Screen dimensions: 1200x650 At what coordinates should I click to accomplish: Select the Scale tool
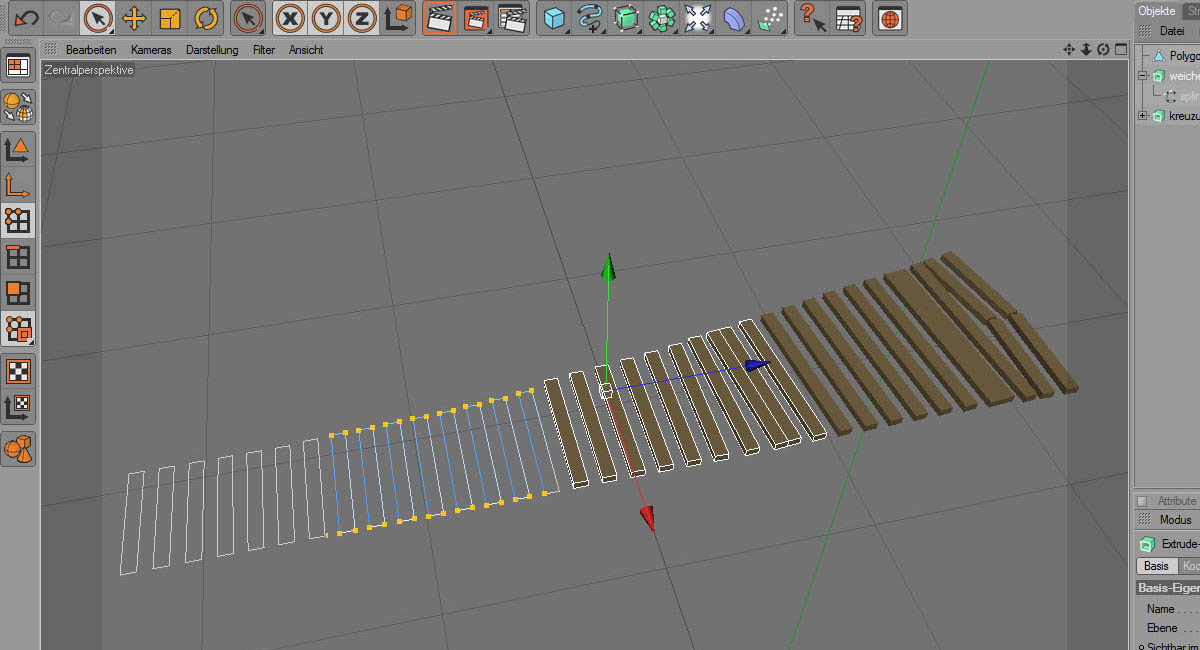pyautogui.click(x=170, y=18)
